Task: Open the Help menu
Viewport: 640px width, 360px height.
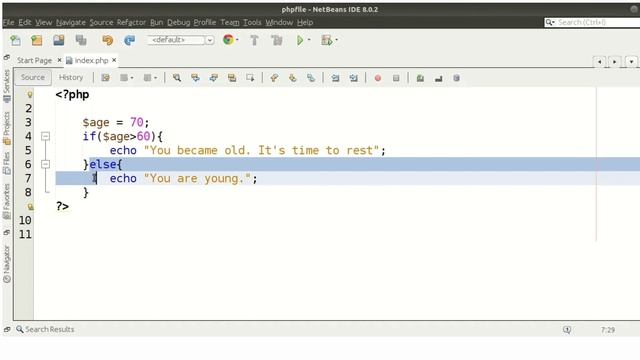Action: pyautogui.click(x=305, y=22)
